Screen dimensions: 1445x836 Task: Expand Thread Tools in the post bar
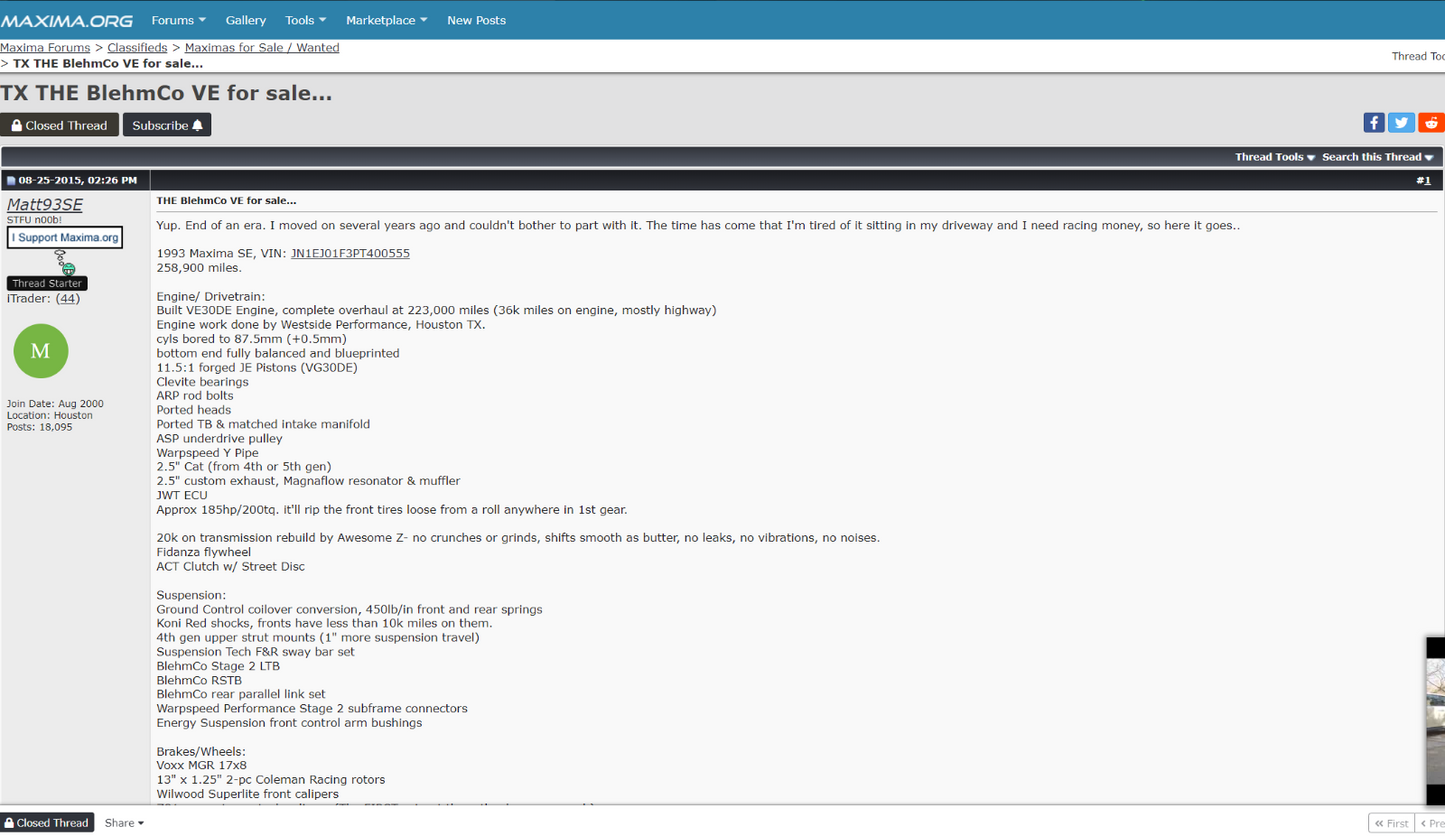pos(1274,157)
